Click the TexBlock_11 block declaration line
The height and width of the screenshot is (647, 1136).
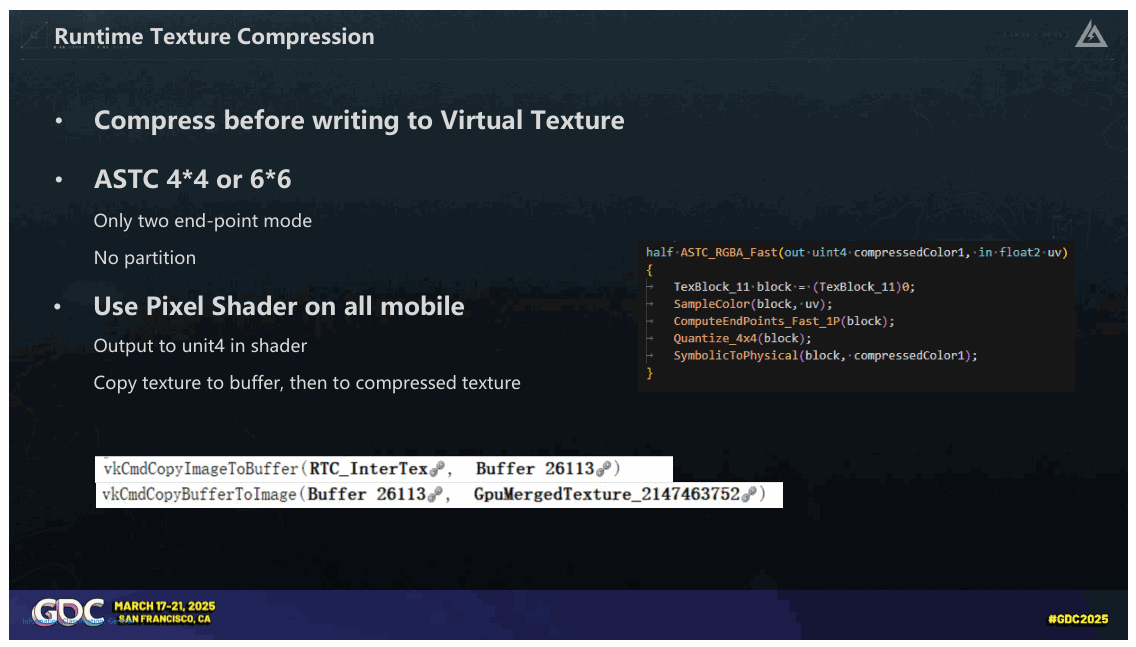click(x=794, y=287)
